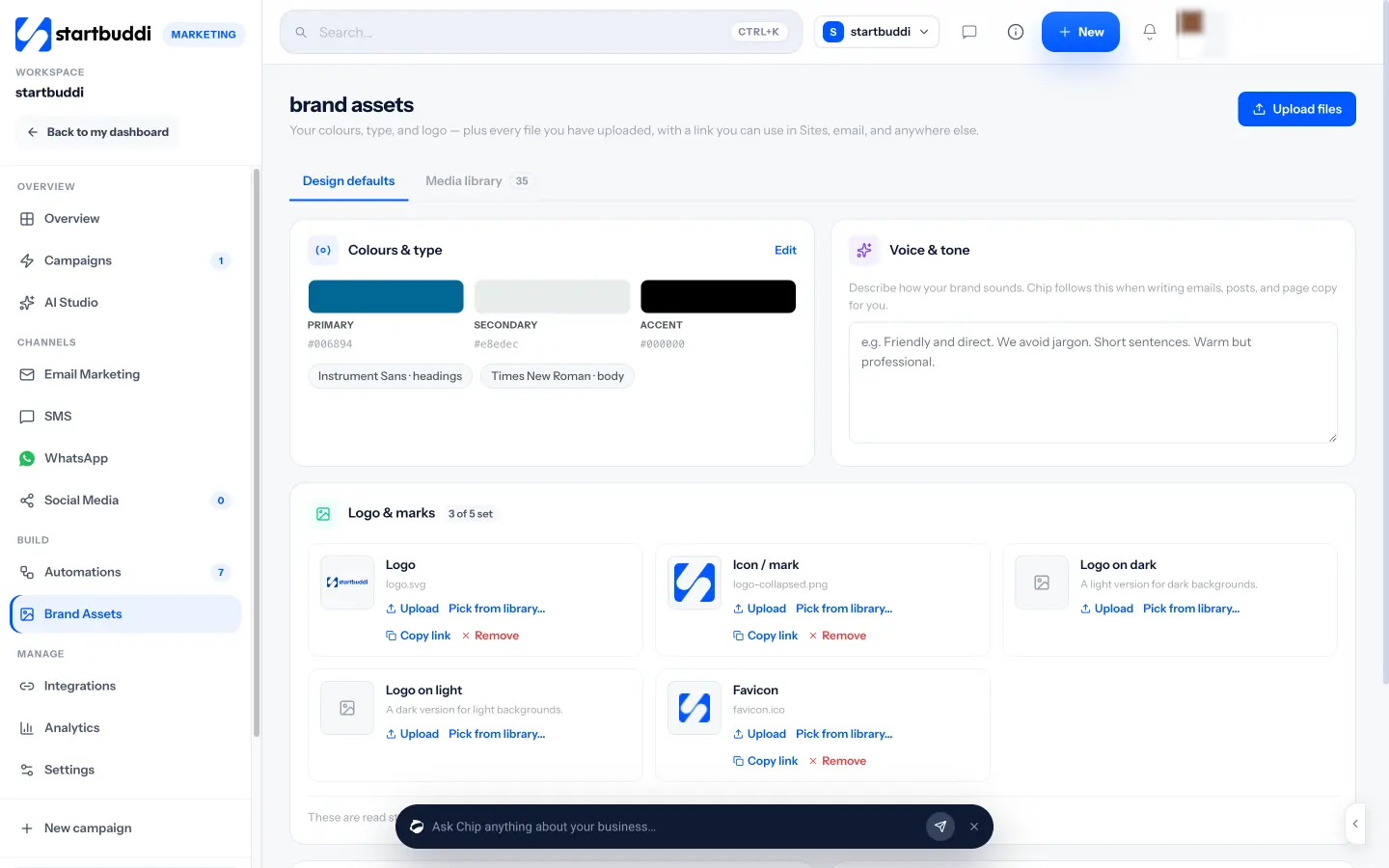Screen dimensions: 1389x868
Task: Pick Logo on dark from library
Action: 1191,609
